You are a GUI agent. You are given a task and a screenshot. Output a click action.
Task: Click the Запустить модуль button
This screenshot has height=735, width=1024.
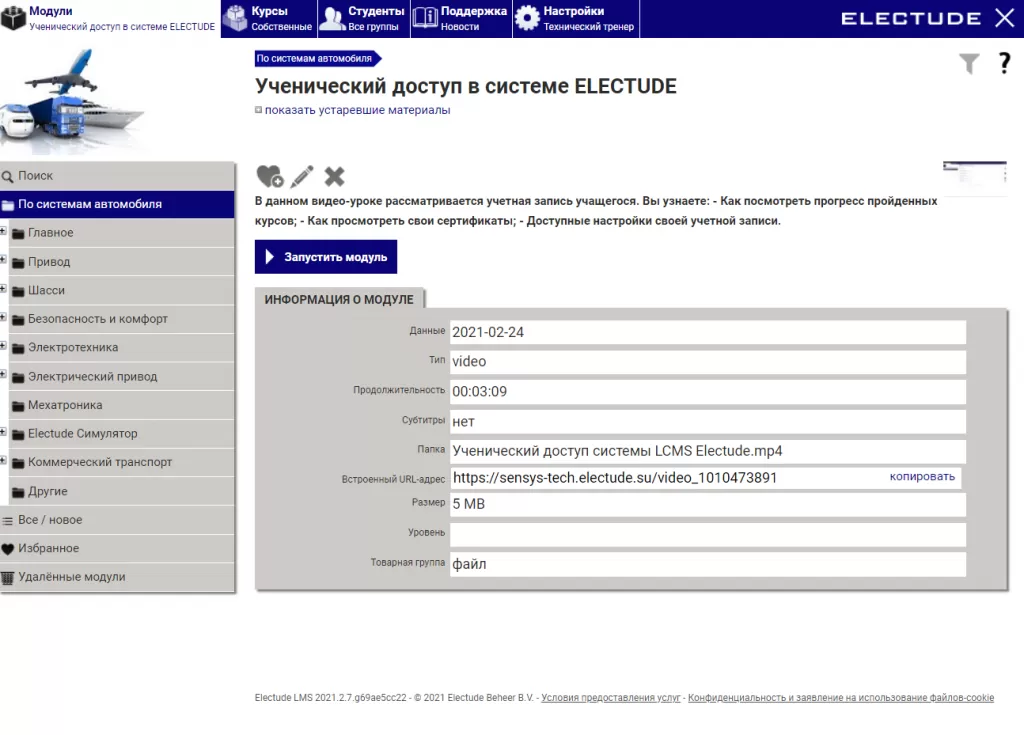coord(326,257)
